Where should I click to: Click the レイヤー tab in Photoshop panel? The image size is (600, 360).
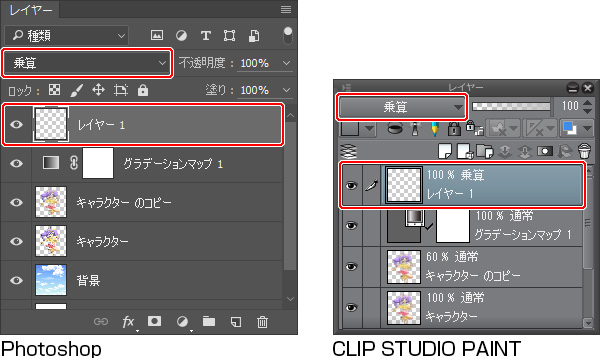tap(31, 10)
